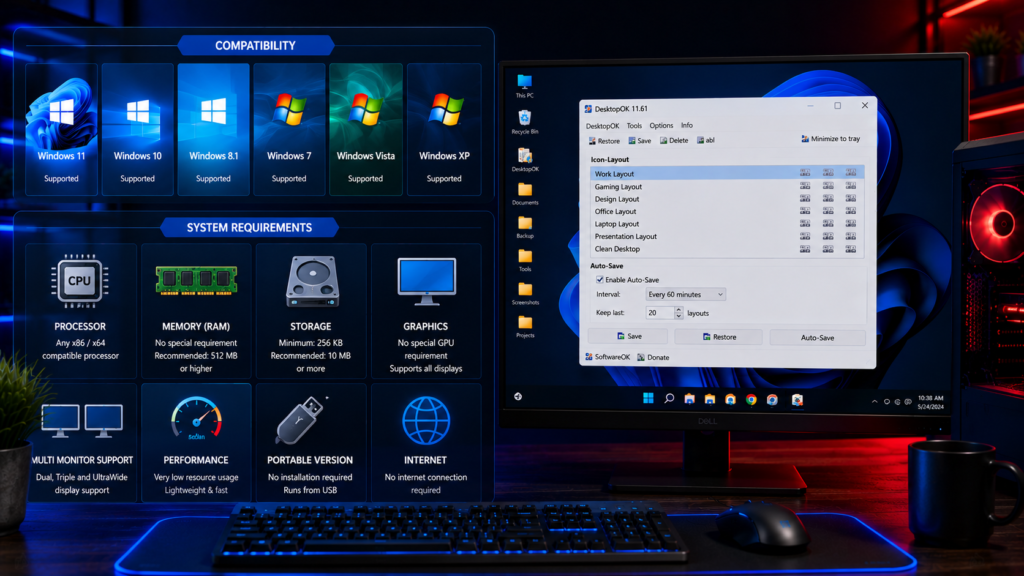
Task: Click the large Restore button at bottom
Action: (x=718, y=337)
